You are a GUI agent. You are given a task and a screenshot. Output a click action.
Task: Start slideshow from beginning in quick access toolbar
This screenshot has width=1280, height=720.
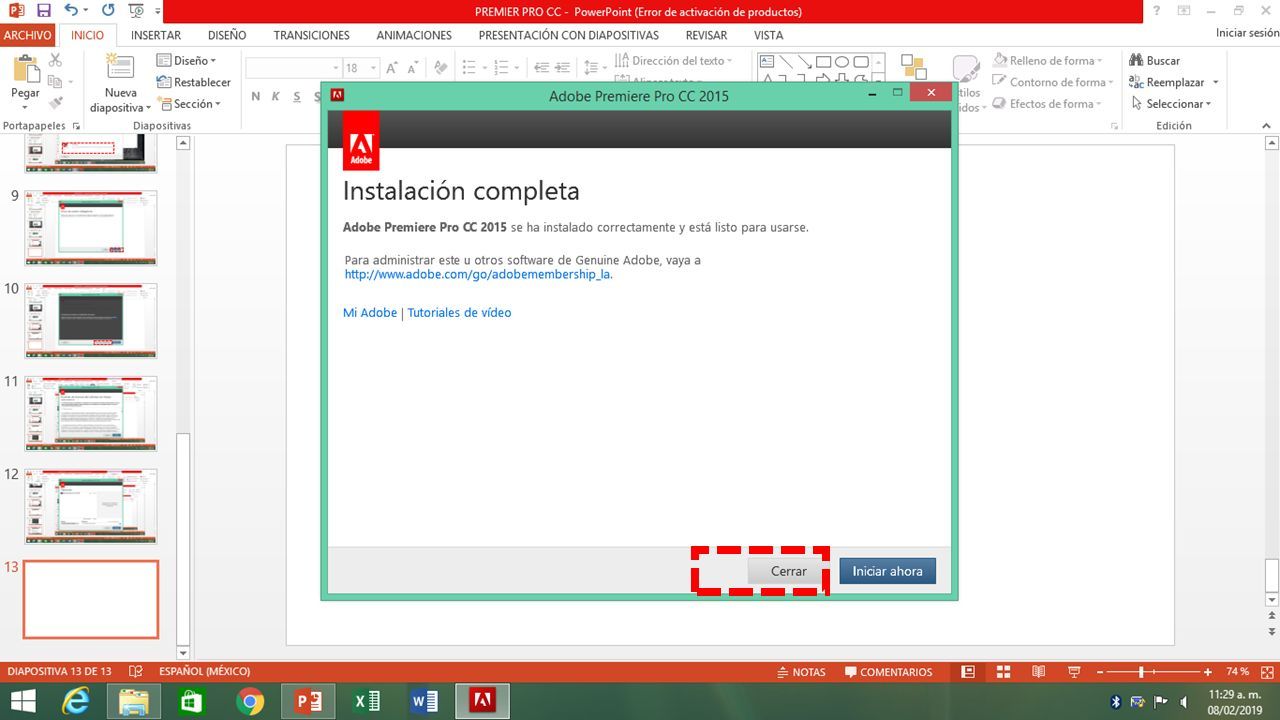(x=135, y=11)
